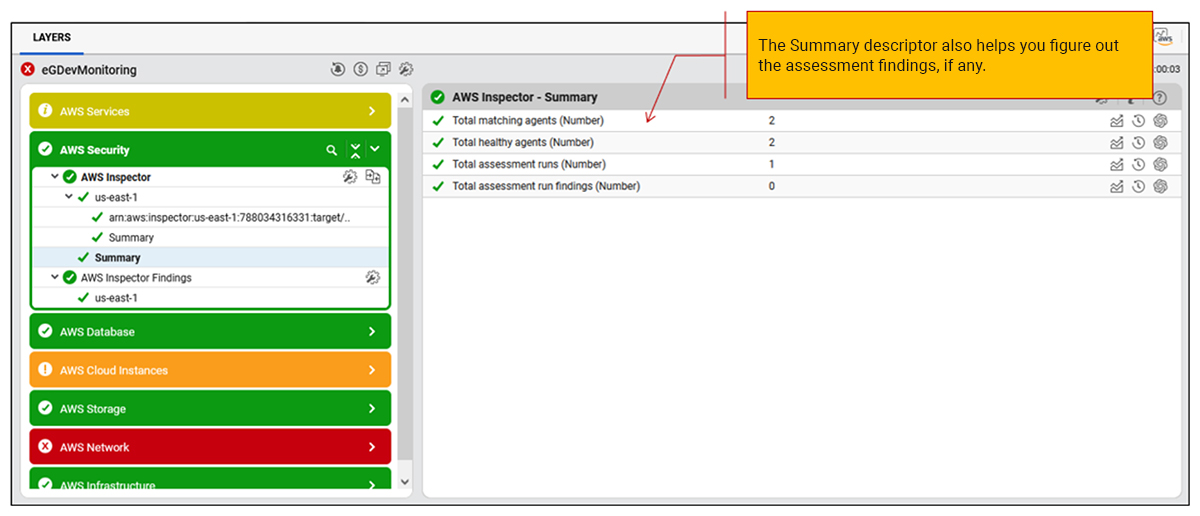Switch to the LAYERS tab
The height and width of the screenshot is (516, 1200).
tap(52, 37)
